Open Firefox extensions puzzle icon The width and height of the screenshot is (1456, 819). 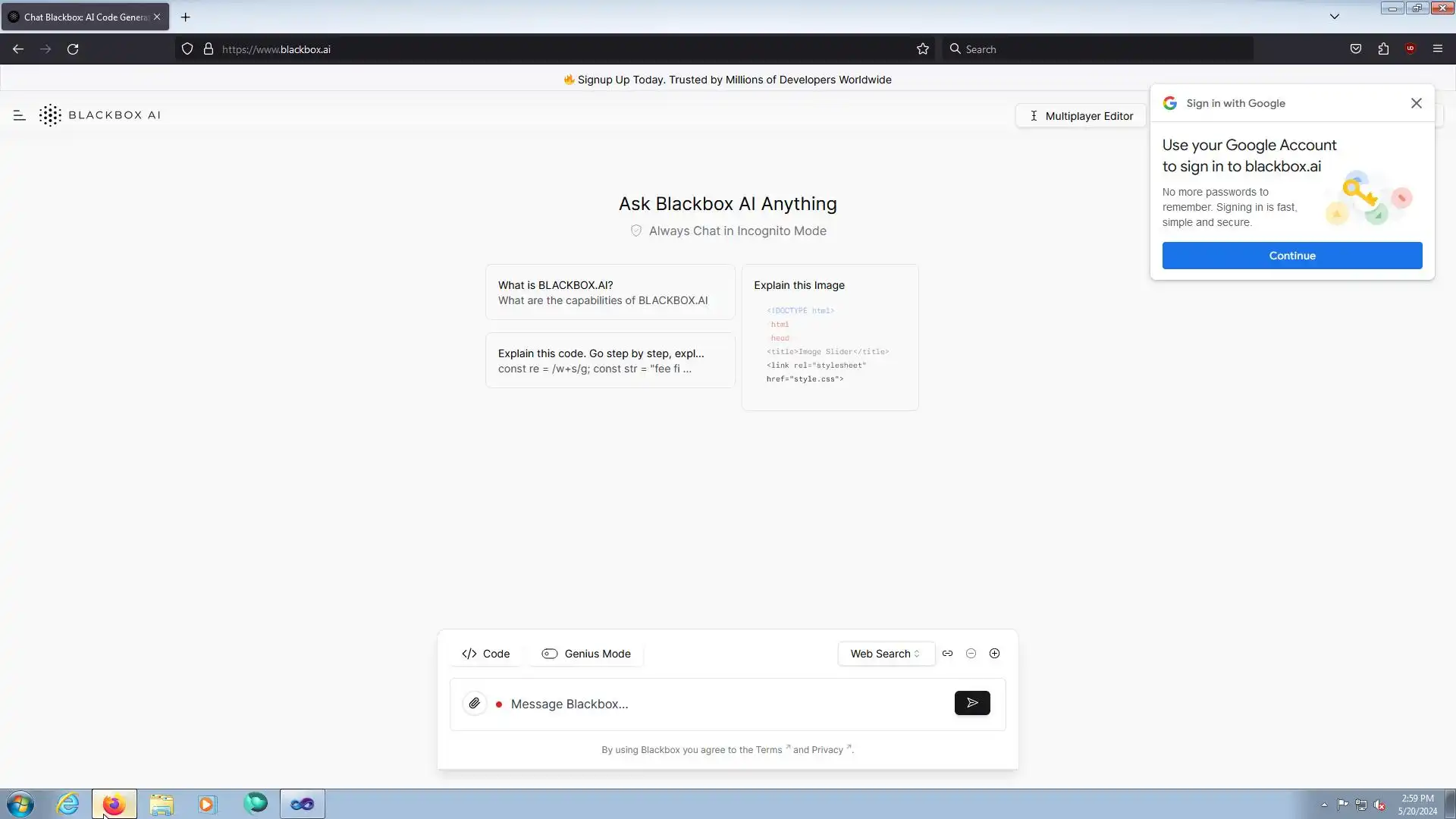click(1383, 49)
